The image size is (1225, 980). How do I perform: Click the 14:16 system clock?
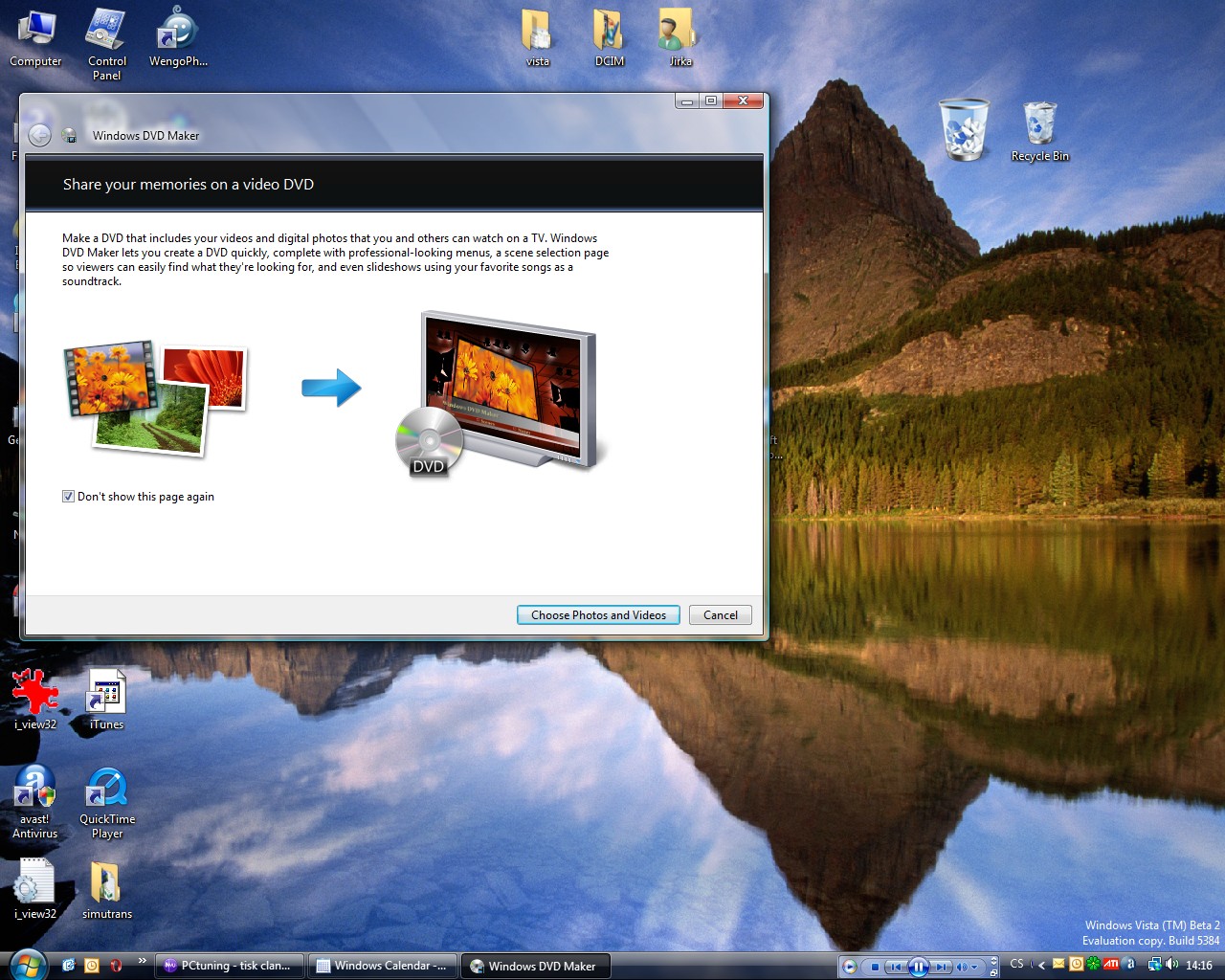[1199, 966]
